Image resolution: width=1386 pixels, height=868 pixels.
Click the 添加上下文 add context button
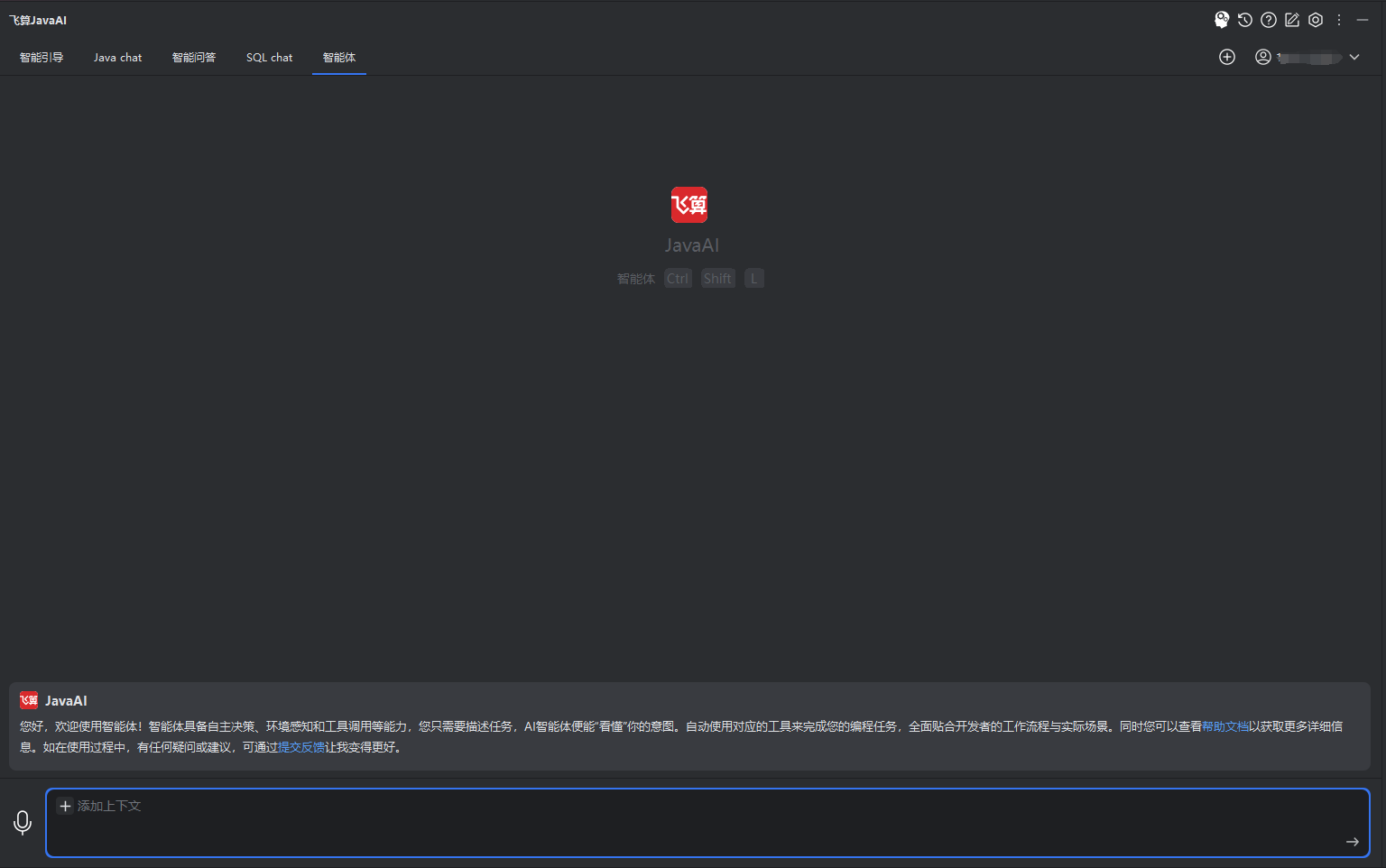pos(100,806)
